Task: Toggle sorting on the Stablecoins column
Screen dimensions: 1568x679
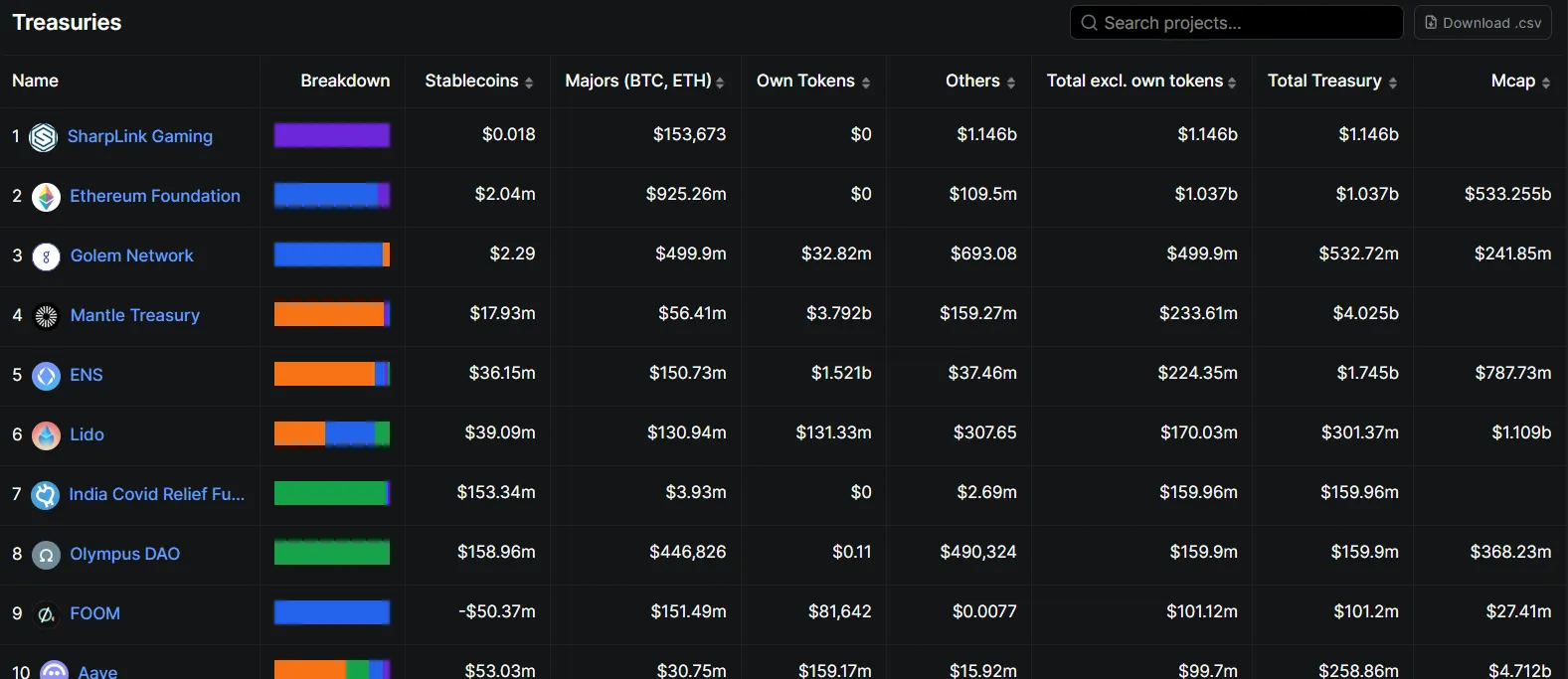Action: 527,82
